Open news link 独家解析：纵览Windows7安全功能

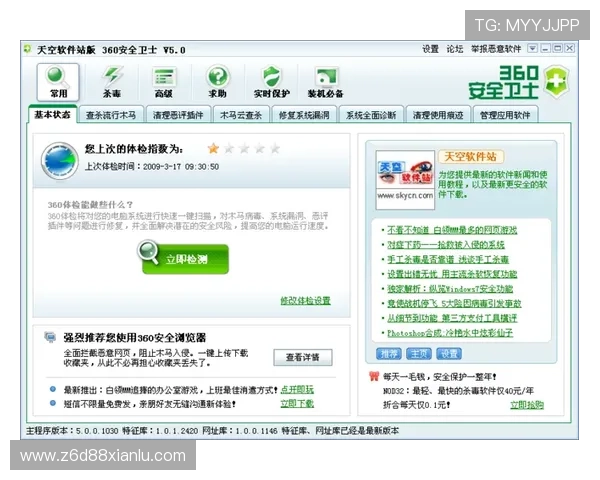tap(450, 289)
